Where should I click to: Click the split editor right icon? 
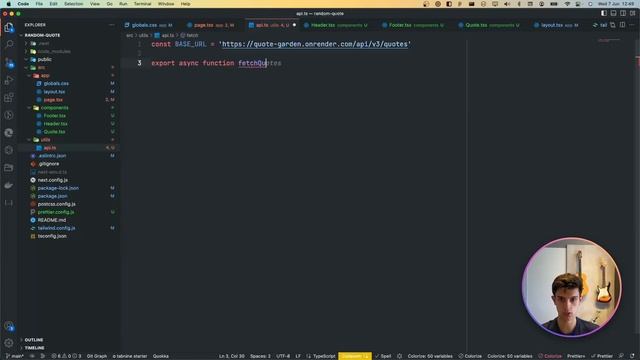click(x=622, y=25)
